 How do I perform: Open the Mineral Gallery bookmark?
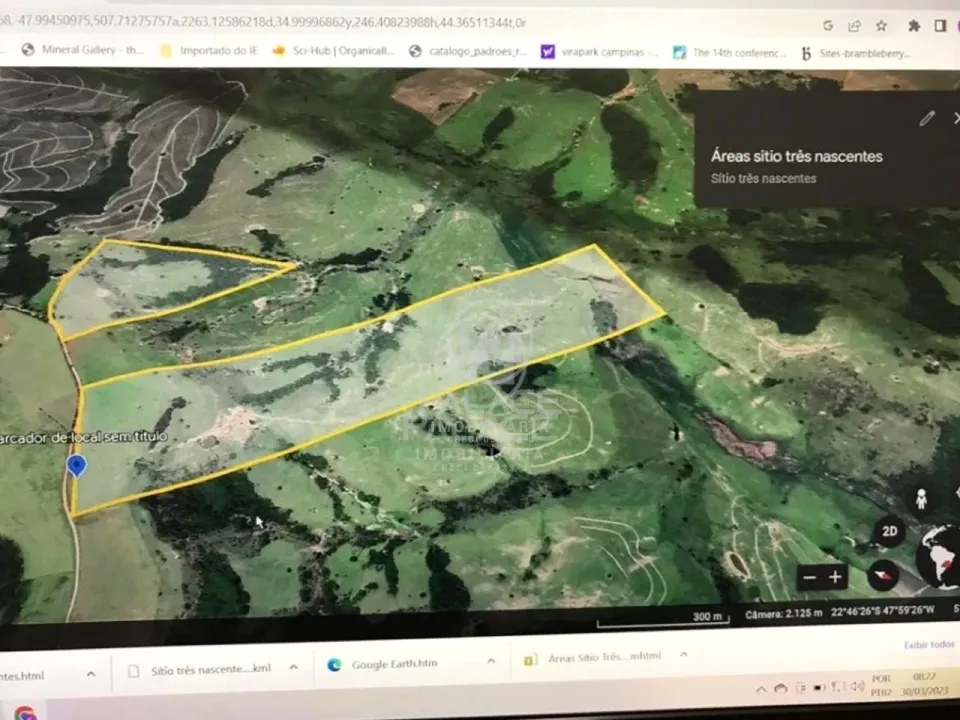click(x=81, y=50)
